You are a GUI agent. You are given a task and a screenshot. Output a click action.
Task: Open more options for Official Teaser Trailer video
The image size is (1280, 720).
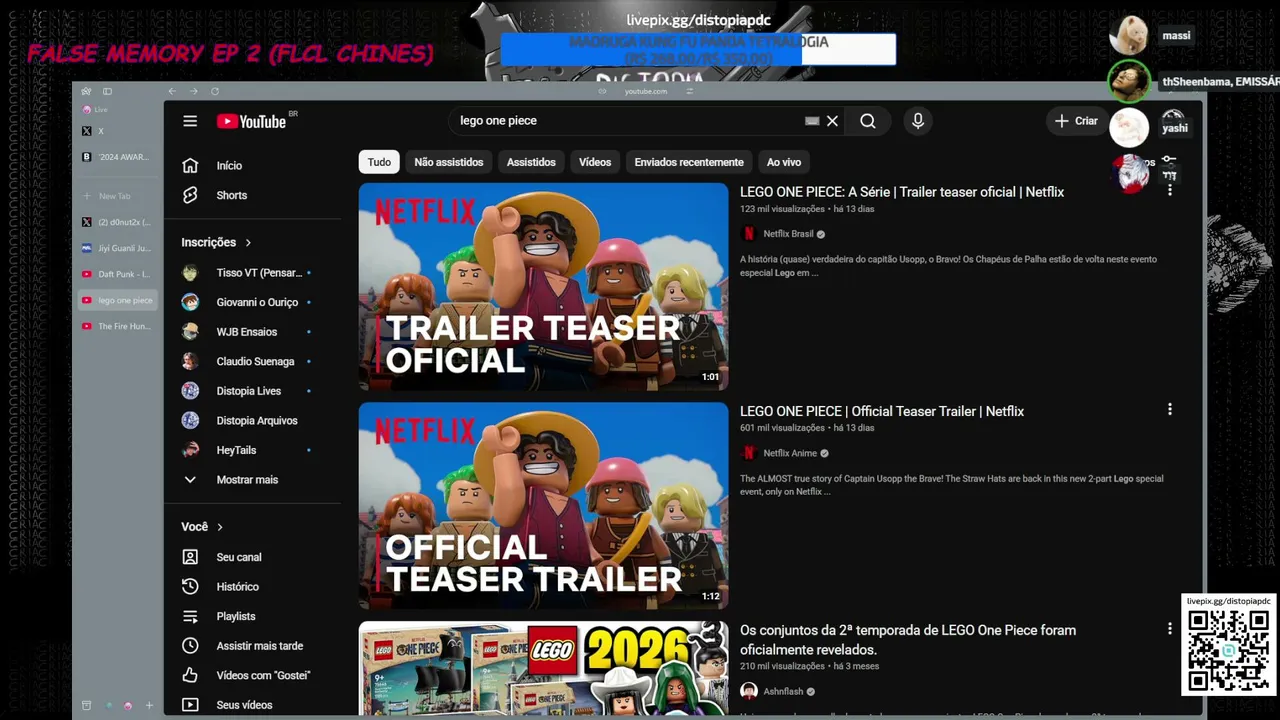tap(1169, 409)
